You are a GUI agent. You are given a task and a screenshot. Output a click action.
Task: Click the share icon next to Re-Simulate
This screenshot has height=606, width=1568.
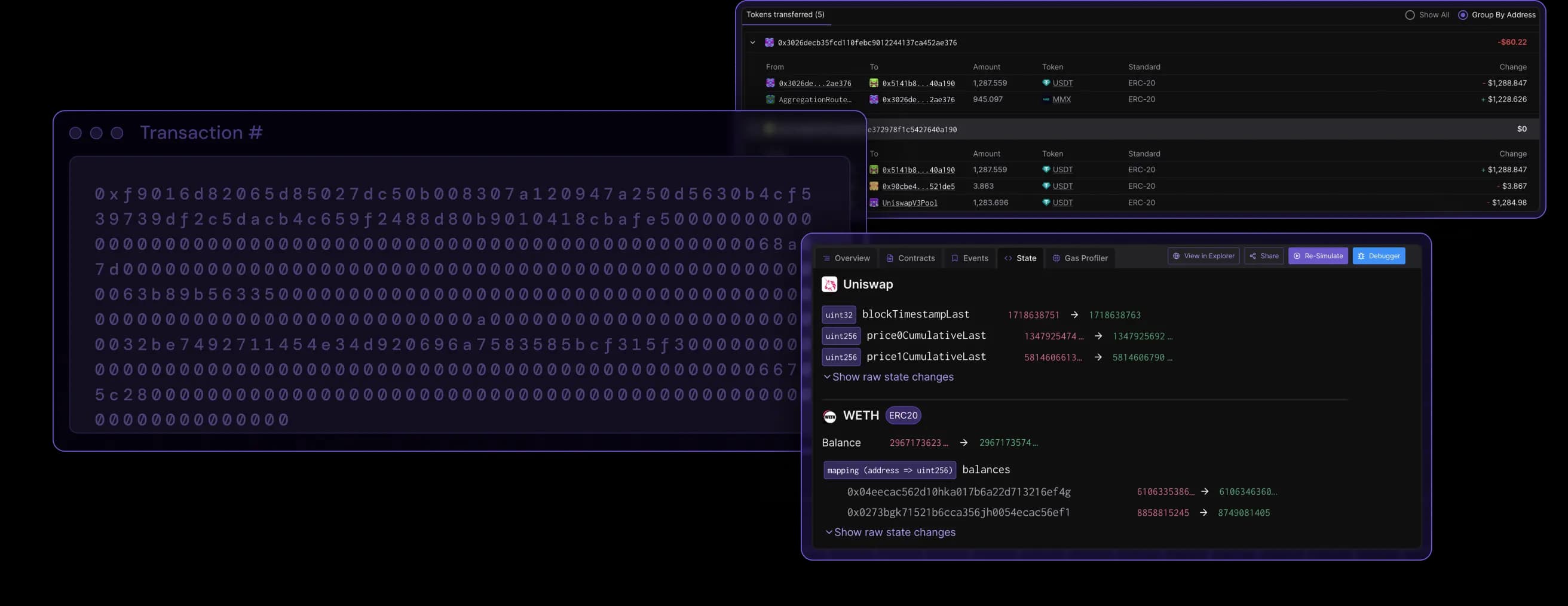click(x=1252, y=256)
